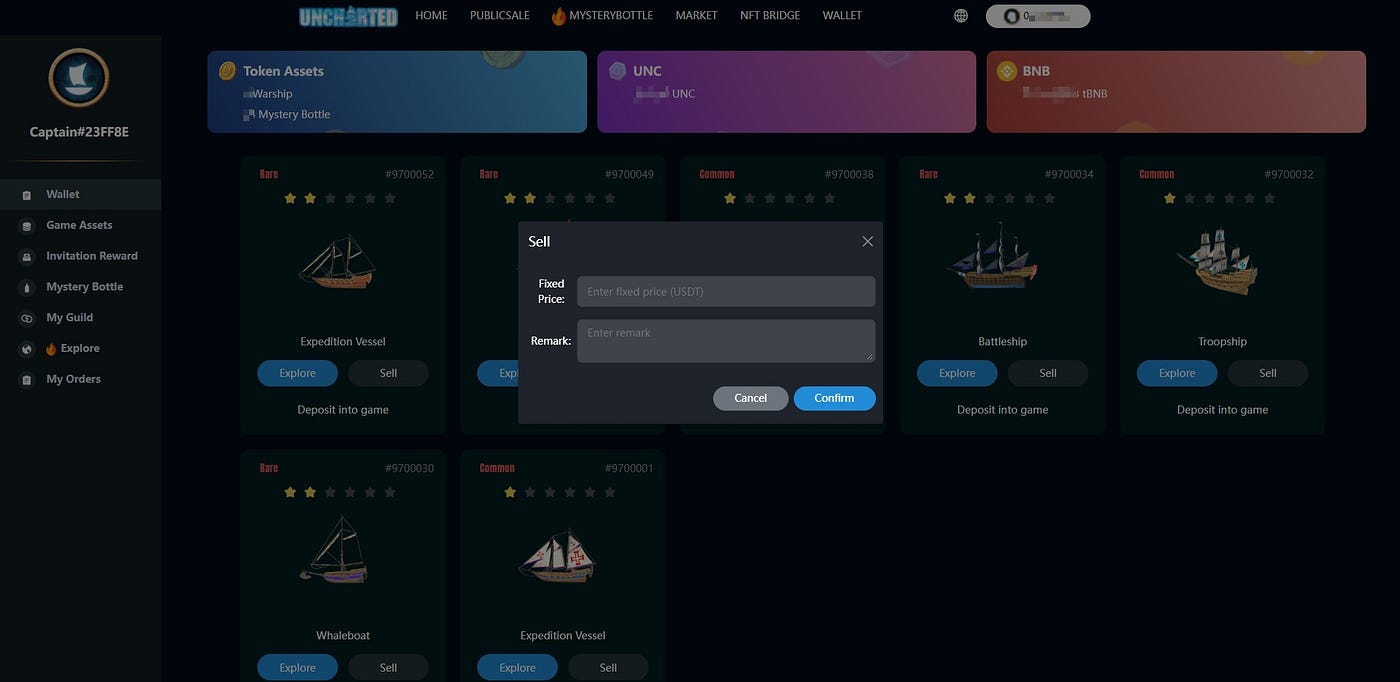Select My Orders in the sidebar

[x=80, y=379]
